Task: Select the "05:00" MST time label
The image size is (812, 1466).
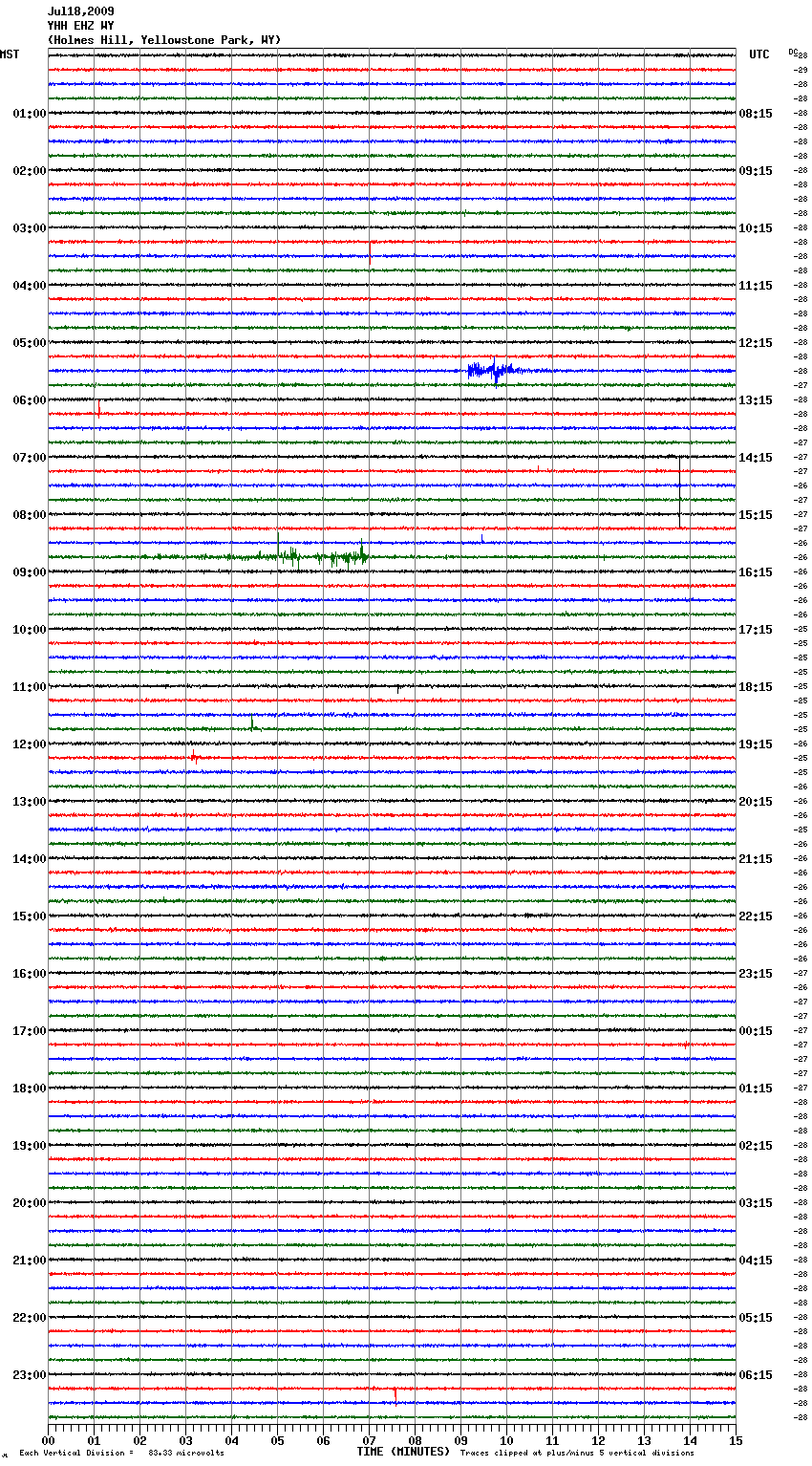Action: [30, 343]
